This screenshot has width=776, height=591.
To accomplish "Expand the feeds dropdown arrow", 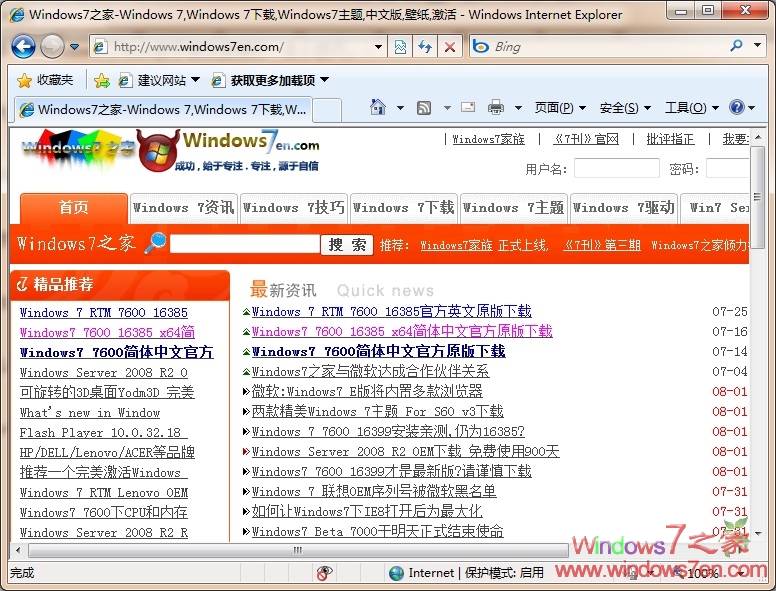I will (447, 107).
